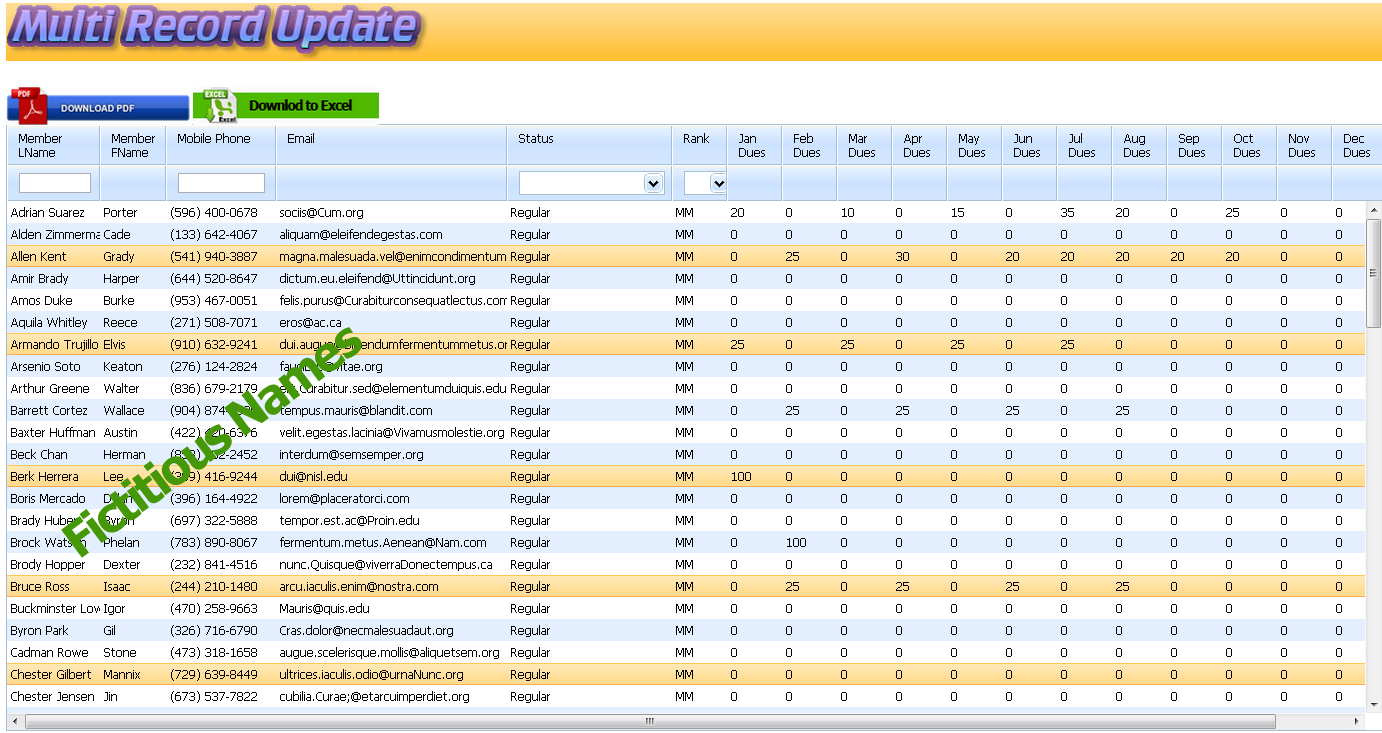1382x733 pixels.
Task: Click Brock Watson's email address
Action: point(383,543)
